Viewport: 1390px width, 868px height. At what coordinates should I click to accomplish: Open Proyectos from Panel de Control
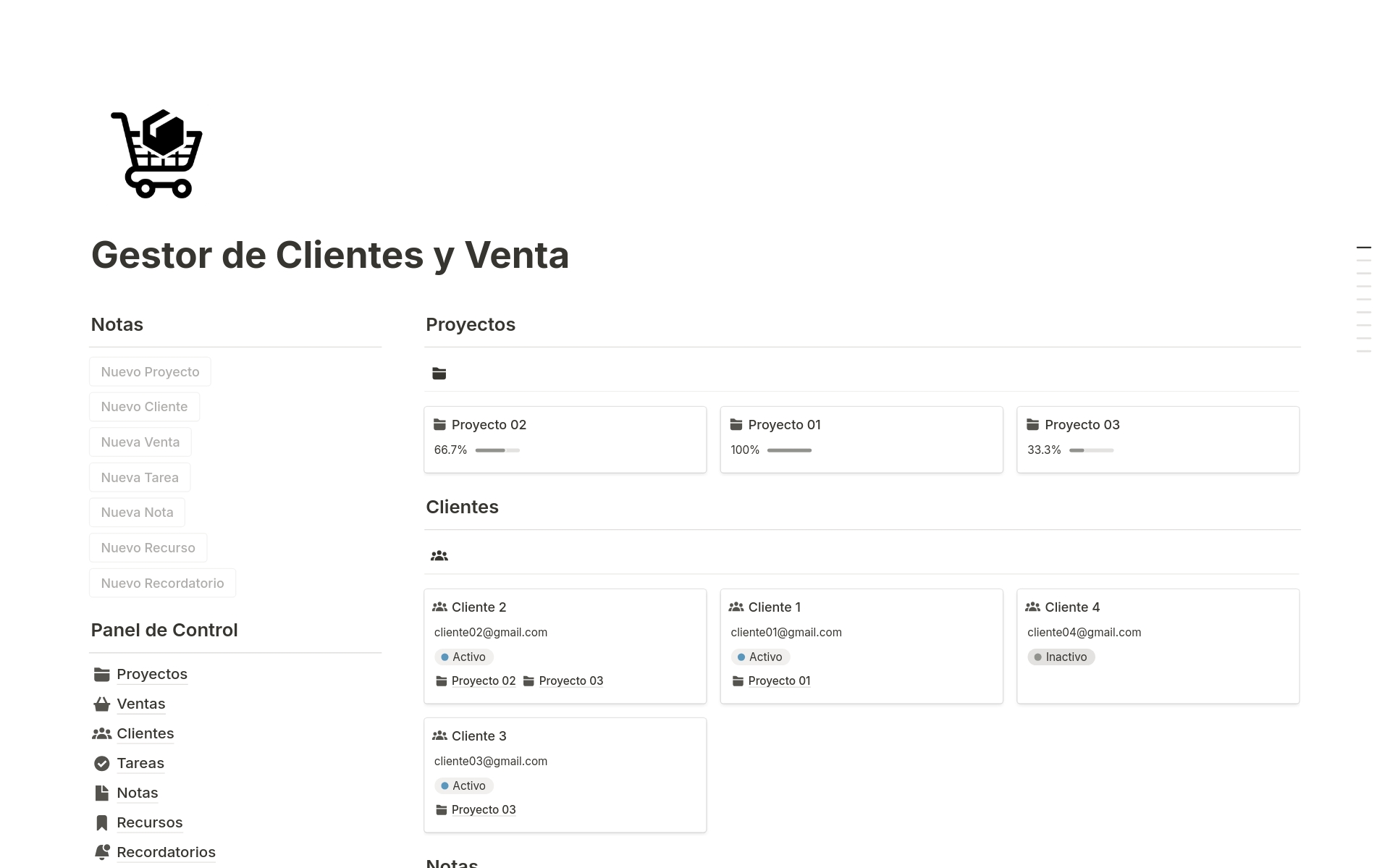click(x=151, y=673)
